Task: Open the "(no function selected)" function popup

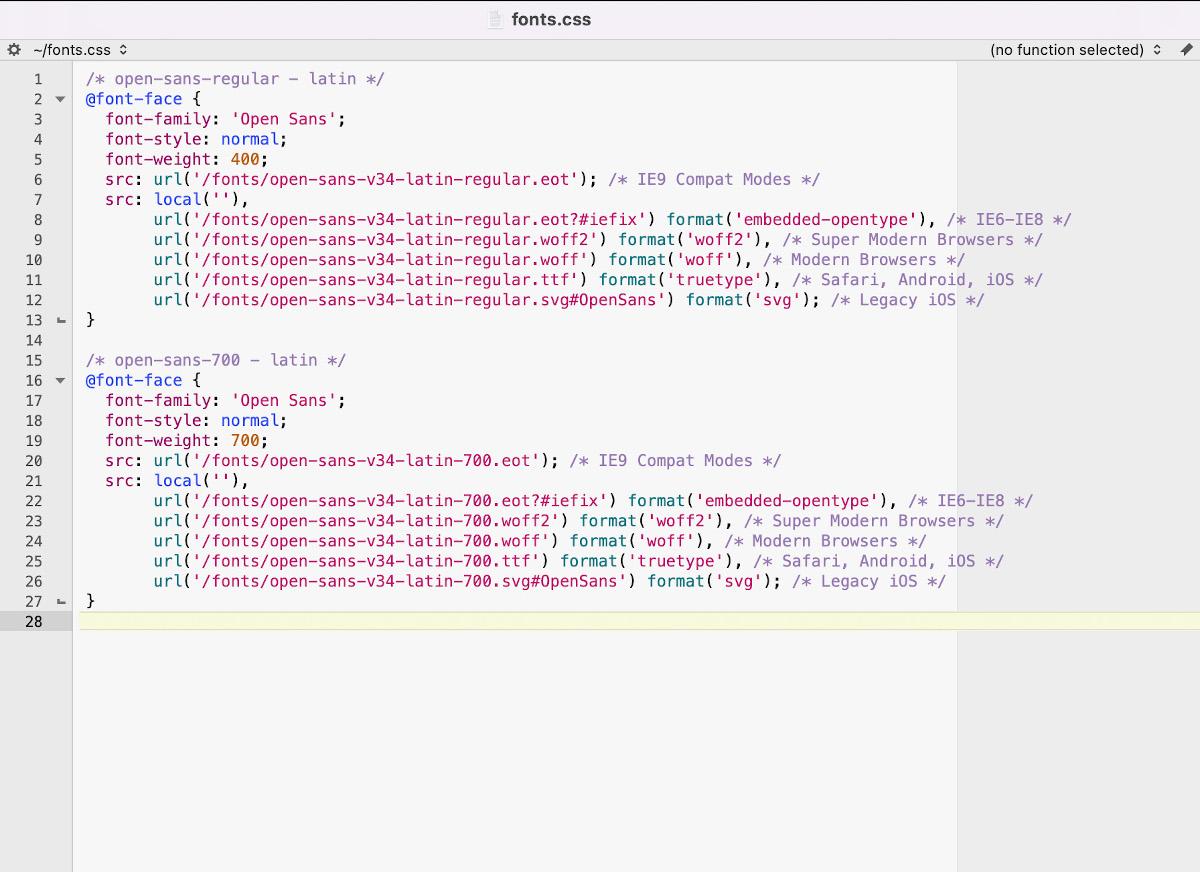Action: click(1075, 49)
